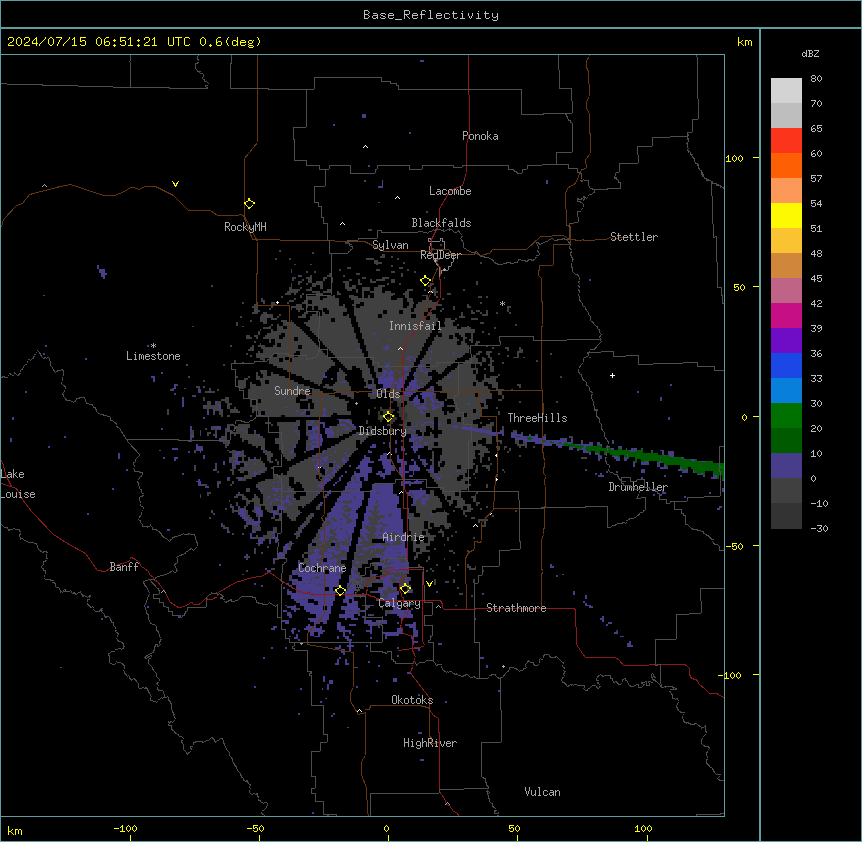
Task: Click the Airdrie city label
Action: tap(404, 537)
